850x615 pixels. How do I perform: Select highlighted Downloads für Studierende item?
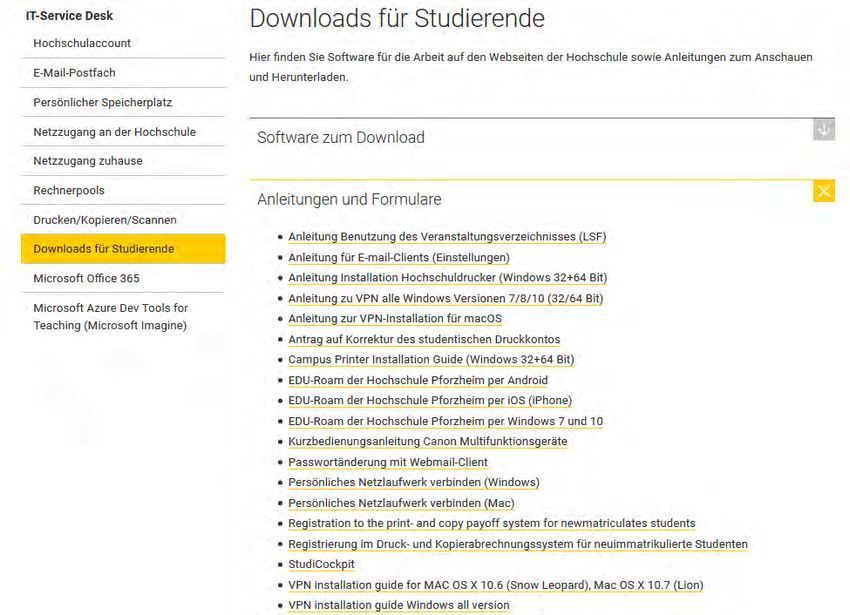tap(123, 249)
